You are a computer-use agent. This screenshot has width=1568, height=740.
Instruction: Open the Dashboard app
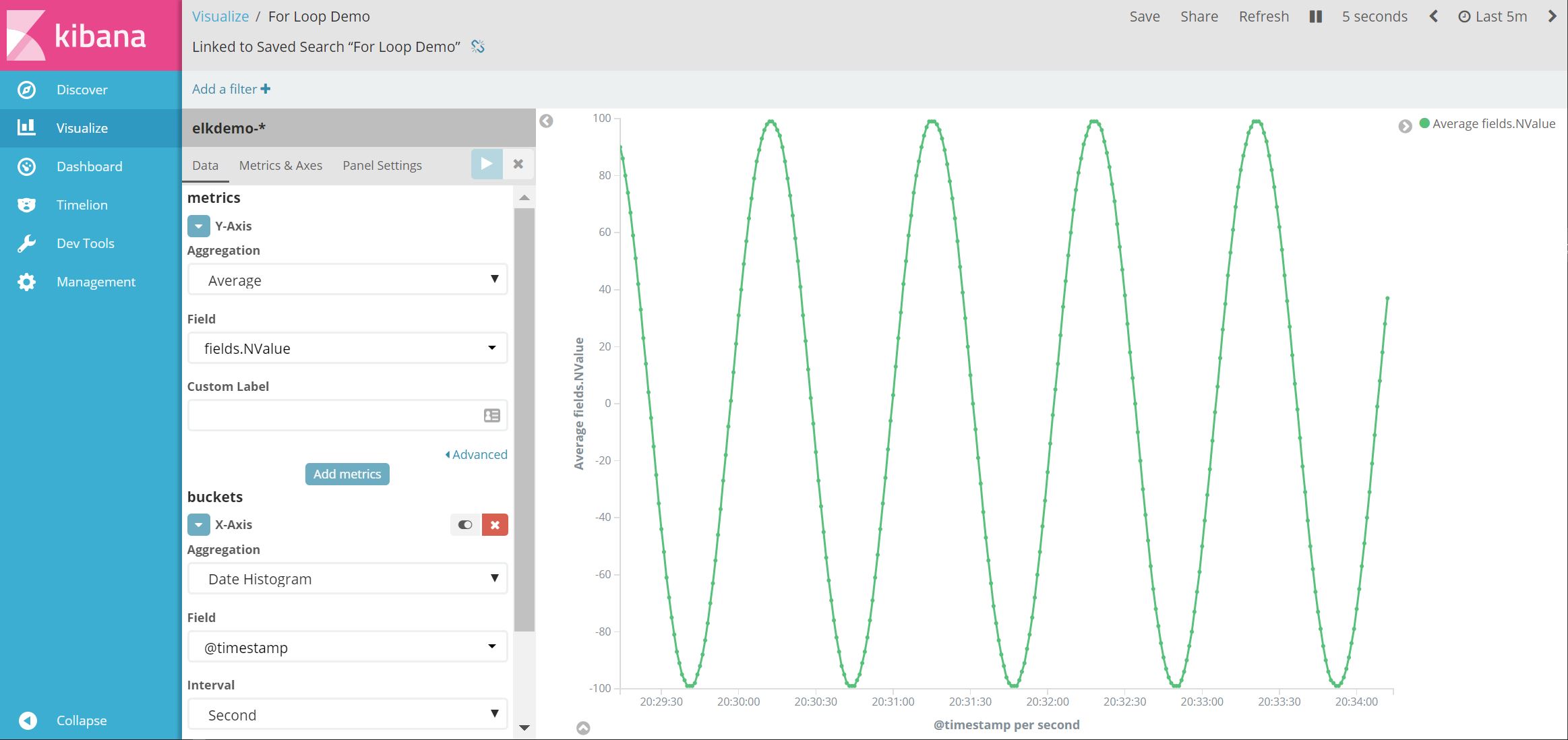89,166
